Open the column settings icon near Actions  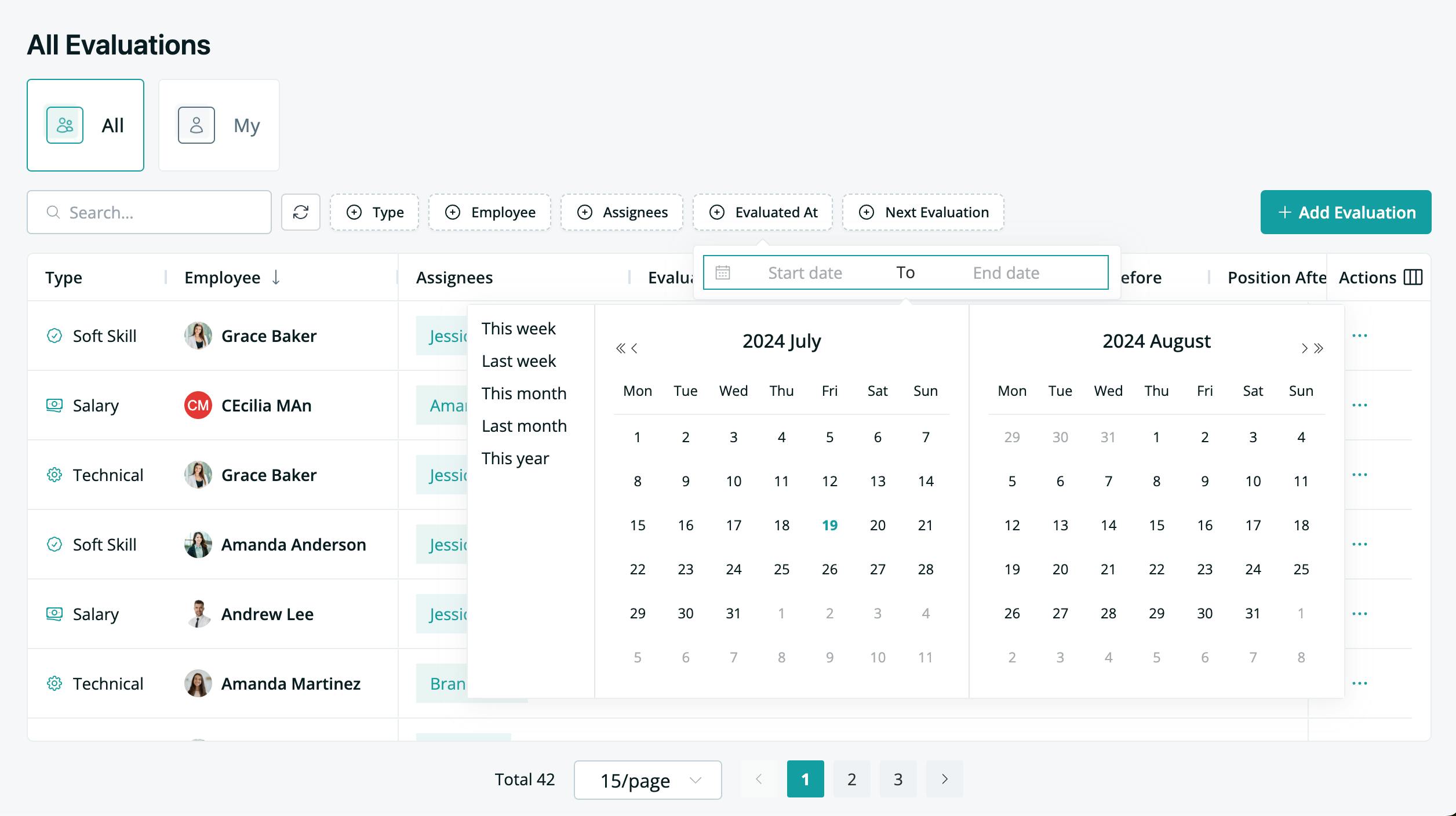click(x=1413, y=278)
